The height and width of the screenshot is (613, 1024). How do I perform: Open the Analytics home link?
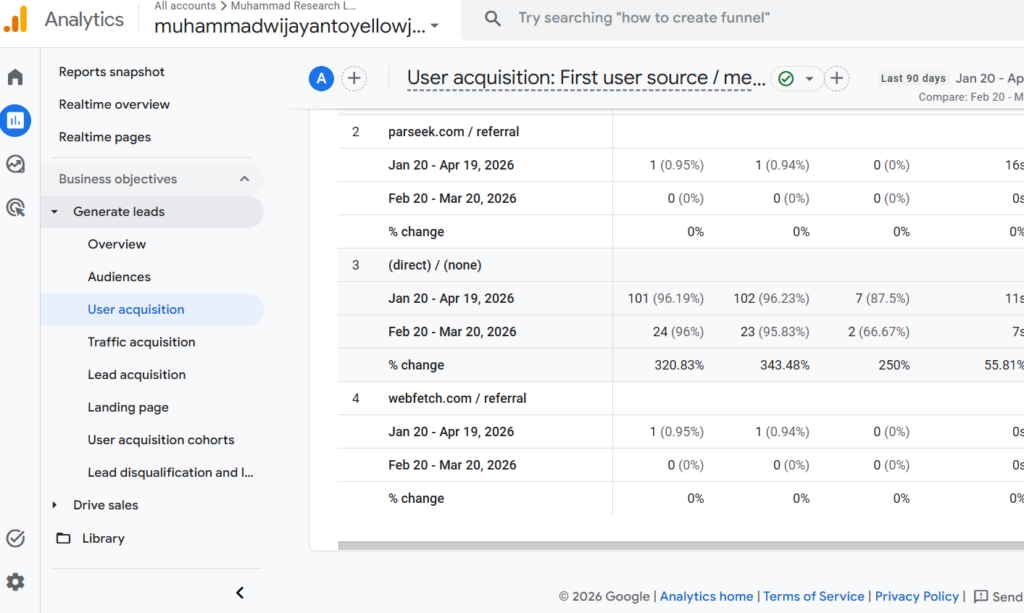click(x=706, y=596)
